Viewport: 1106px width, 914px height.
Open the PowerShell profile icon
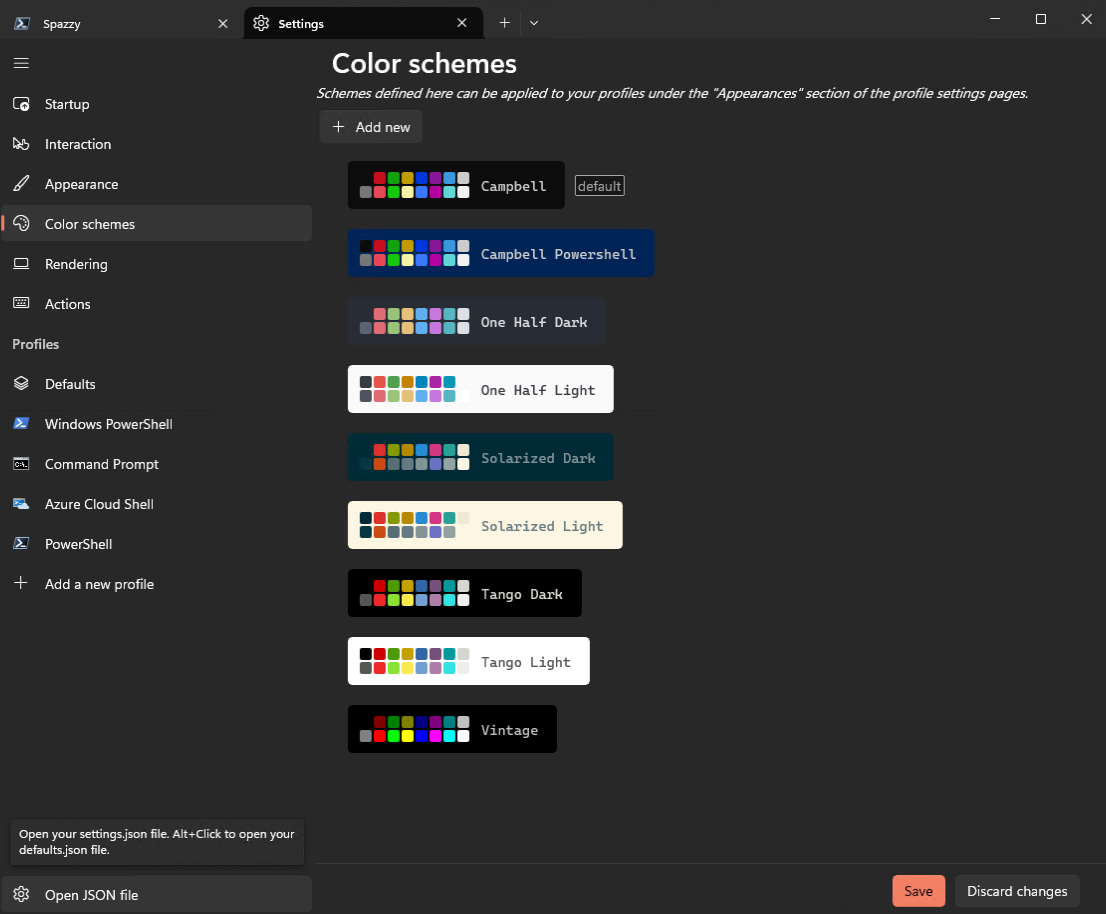click(21, 544)
